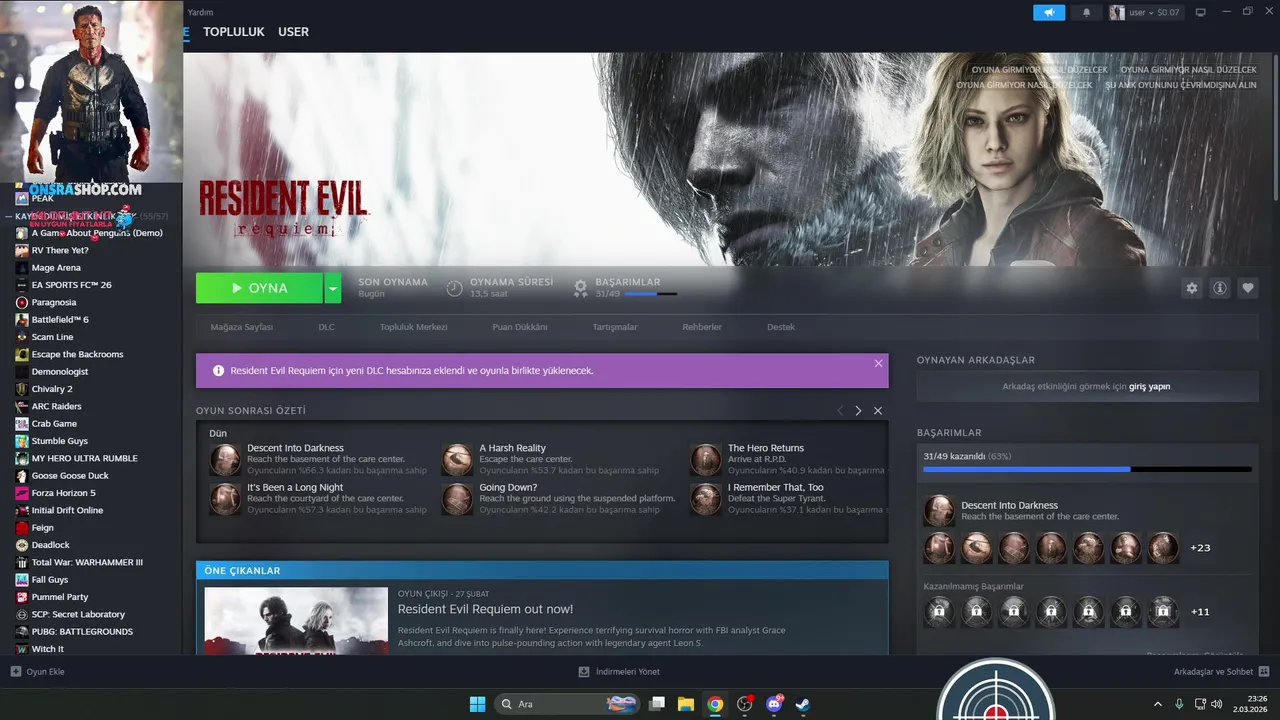
Task: Open the TOPLULUK menu
Action: coord(234,32)
